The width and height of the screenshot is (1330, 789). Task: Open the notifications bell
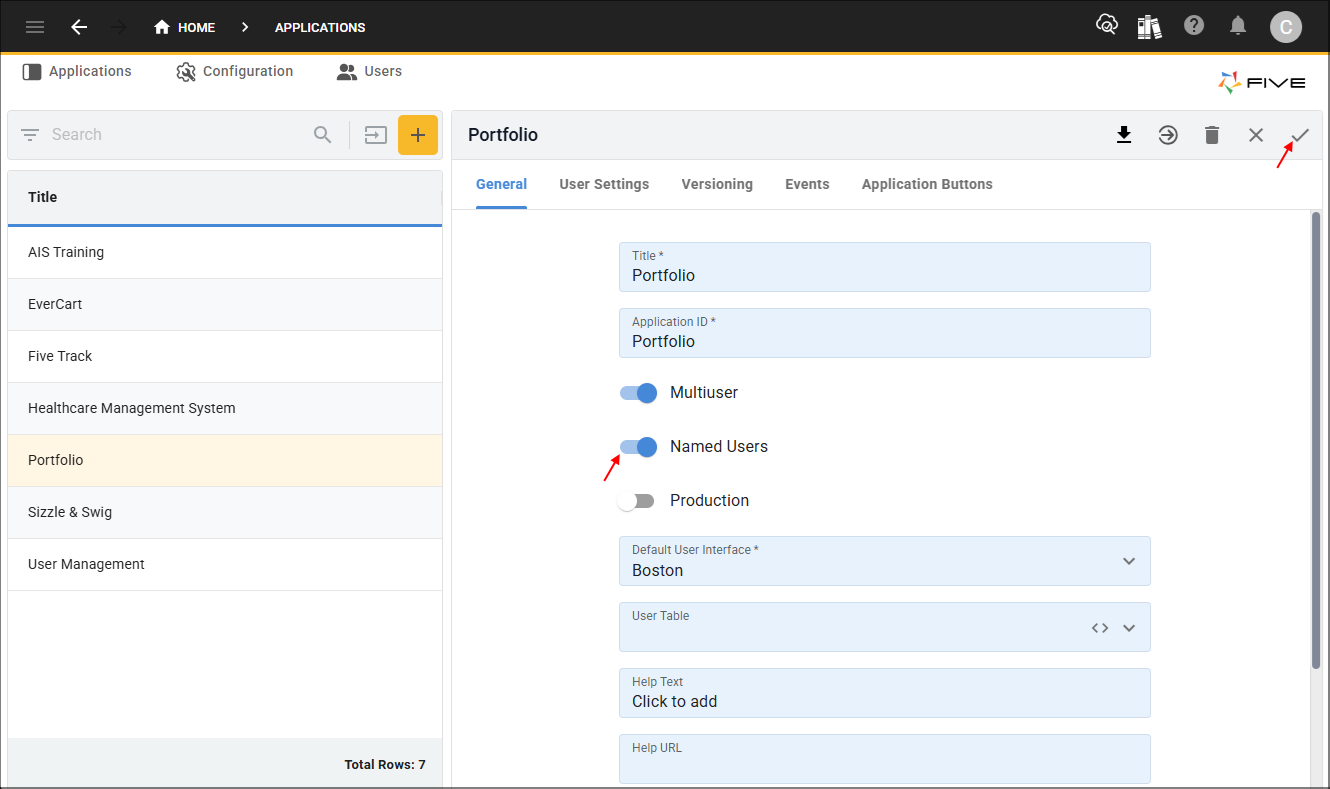pyautogui.click(x=1238, y=26)
